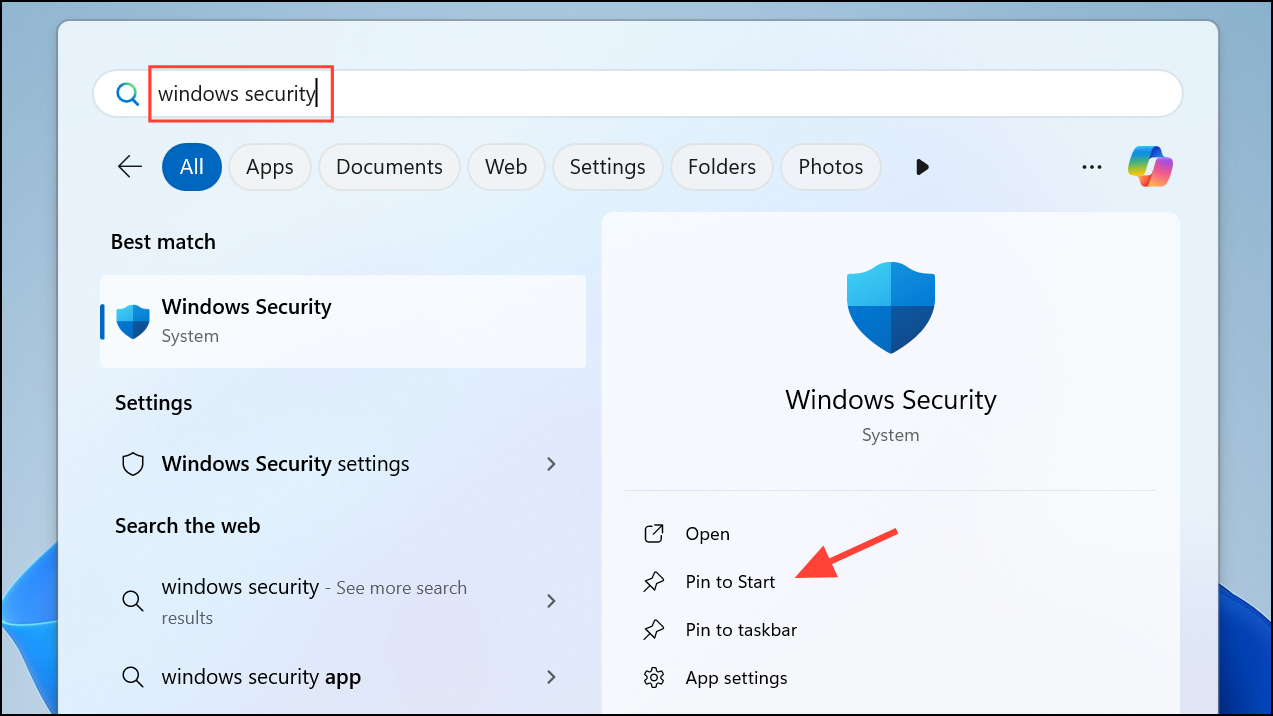The width and height of the screenshot is (1273, 716).
Task: Click the Open external-link icon
Action: pyautogui.click(x=654, y=534)
